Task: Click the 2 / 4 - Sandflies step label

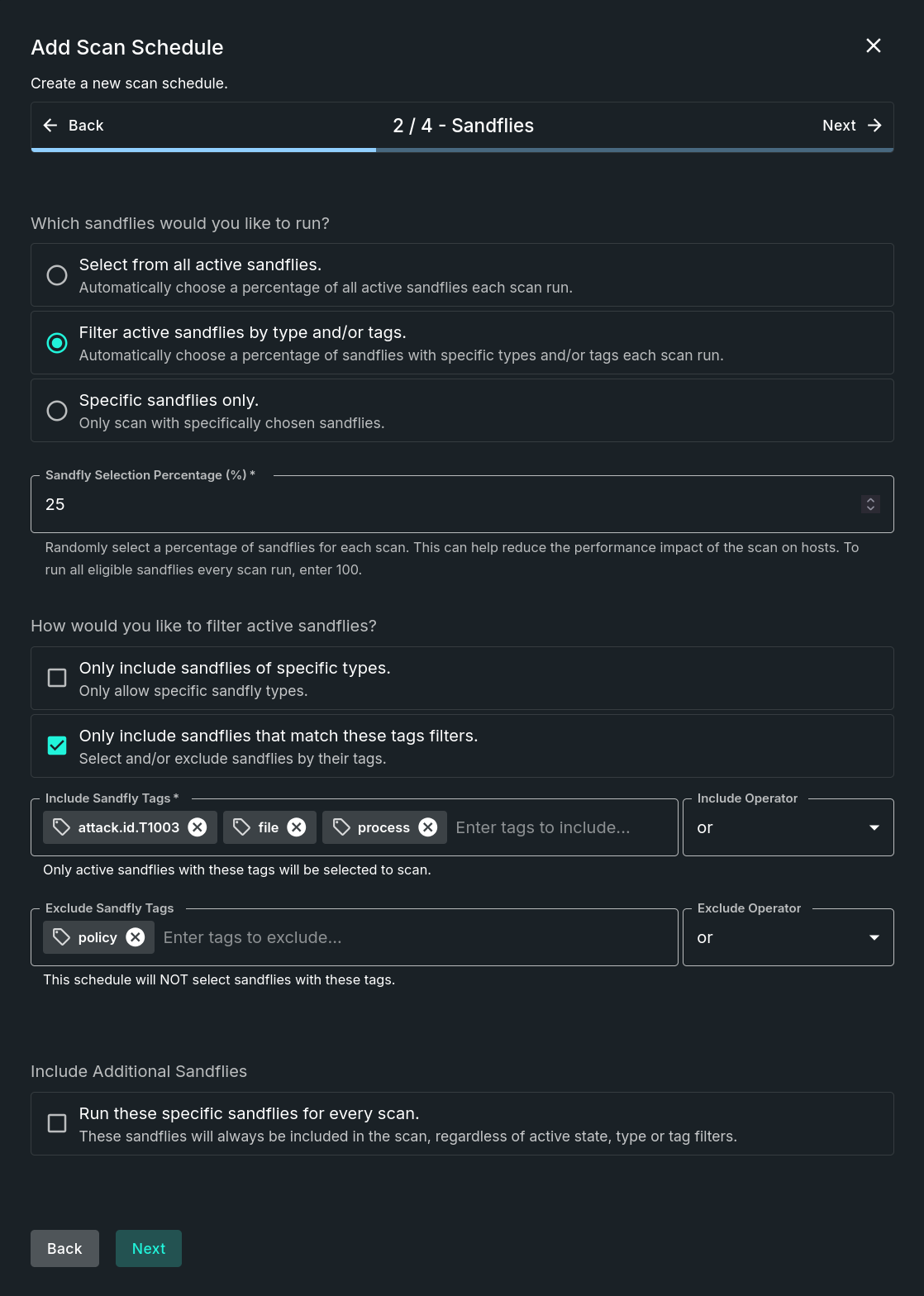Action: (463, 126)
